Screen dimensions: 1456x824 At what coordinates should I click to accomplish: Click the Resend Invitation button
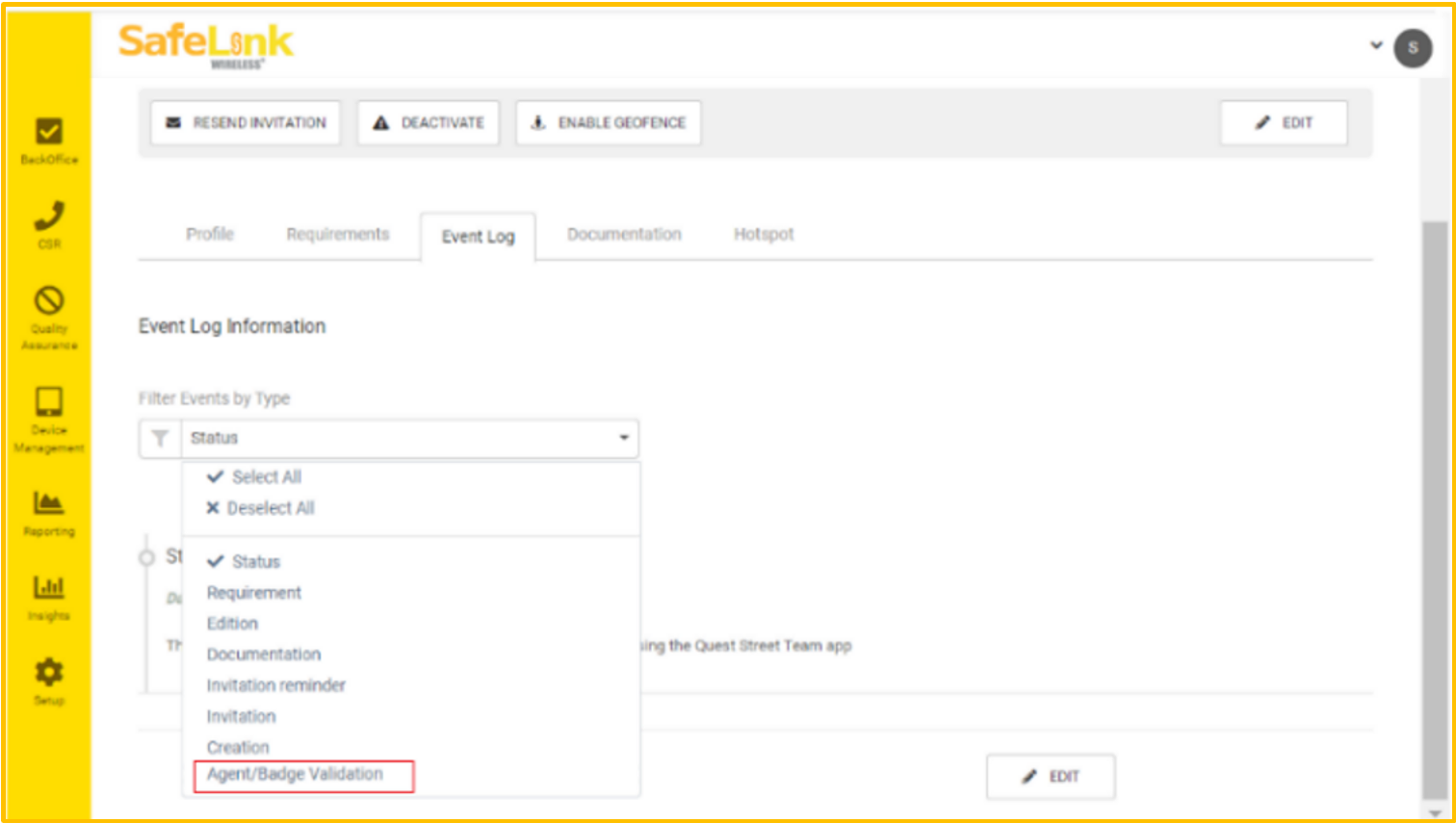(246, 122)
